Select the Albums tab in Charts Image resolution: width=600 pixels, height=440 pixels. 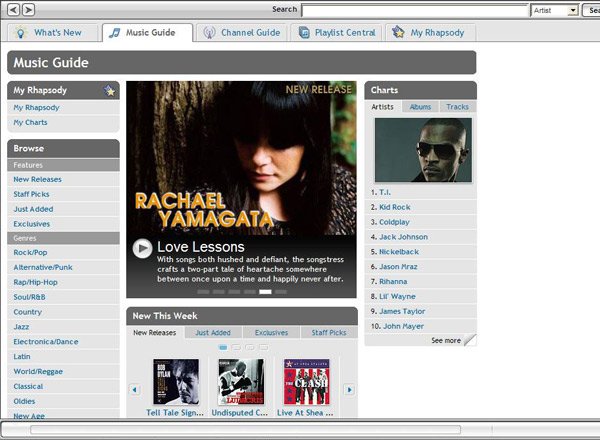(x=420, y=107)
